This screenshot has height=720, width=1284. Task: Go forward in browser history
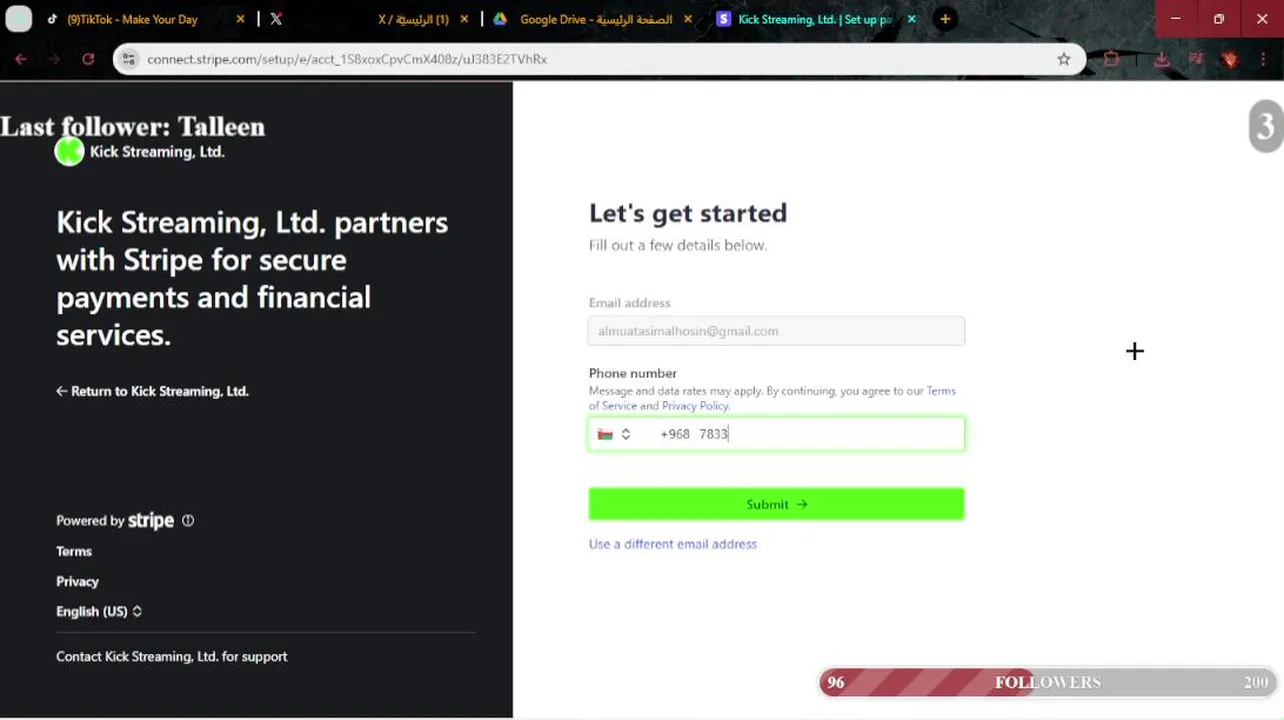click(x=54, y=60)
